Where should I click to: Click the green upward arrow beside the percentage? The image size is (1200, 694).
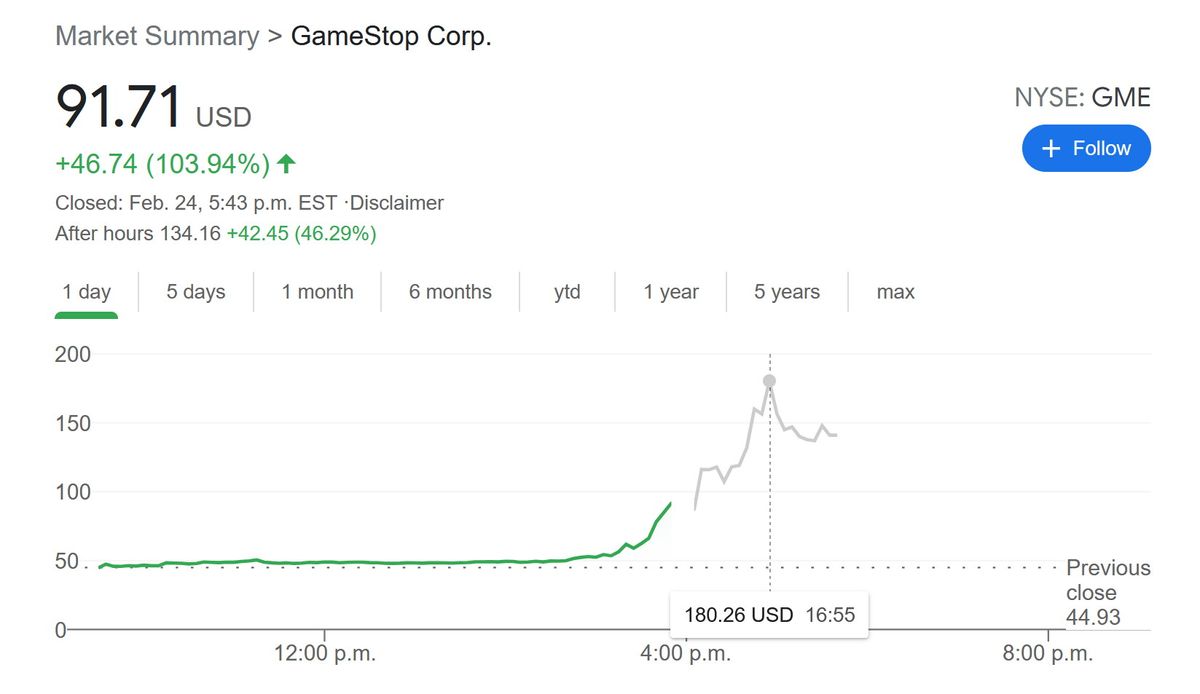(286, 162)
